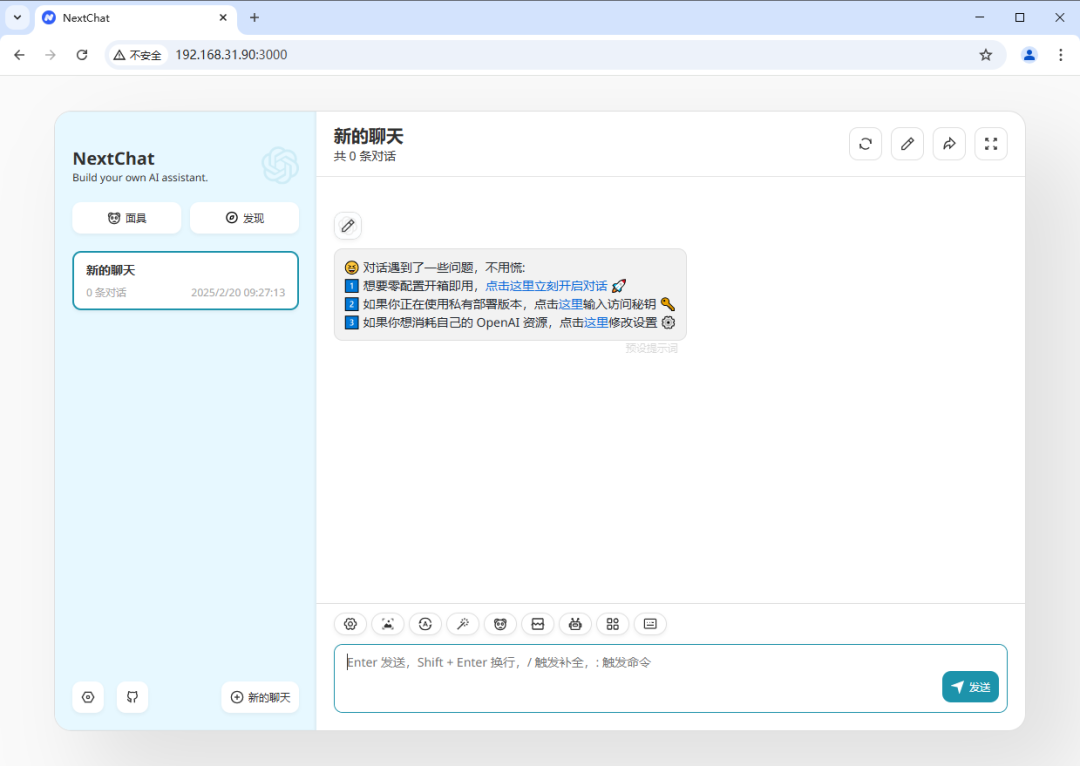Screen dimensions: 1080x766
Task: Open a new browser tab
Action: 254,18
